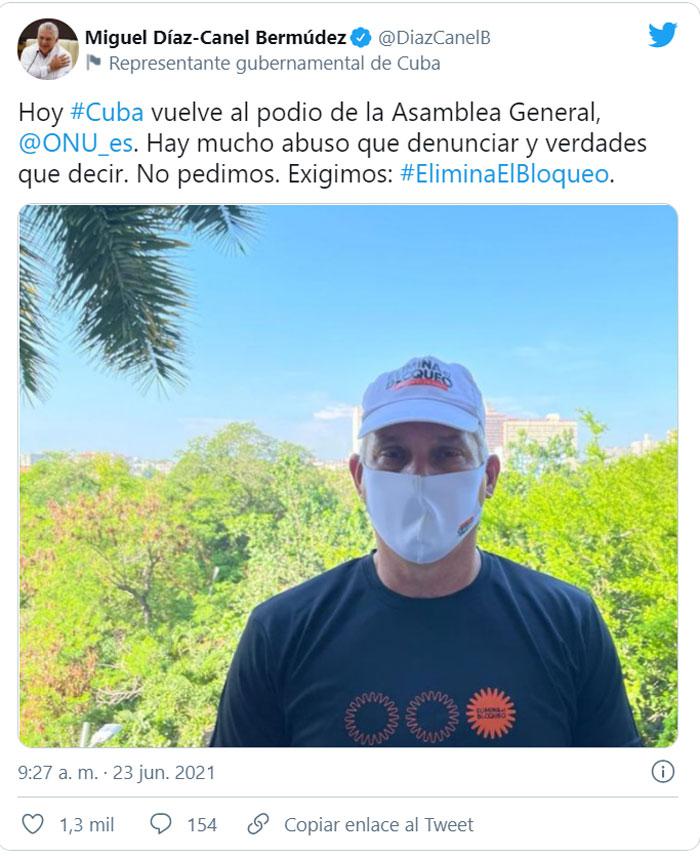700x858 pixels.
Task: Open Miguel Díaz-Canel's profile avatar
Action: tap(48, 49)
